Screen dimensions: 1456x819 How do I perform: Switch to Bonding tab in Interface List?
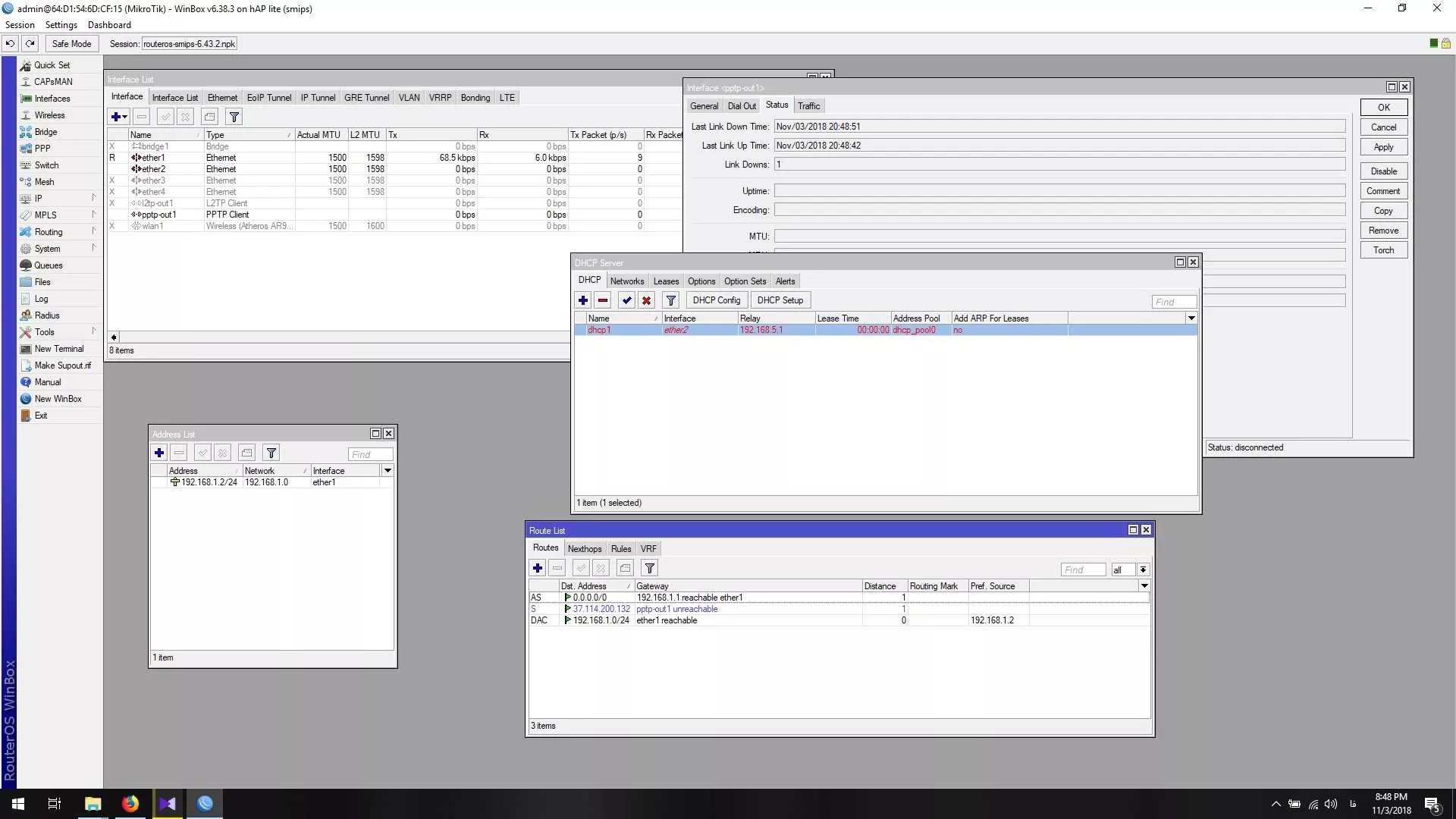pyautogui.click(x=475, y=98)
